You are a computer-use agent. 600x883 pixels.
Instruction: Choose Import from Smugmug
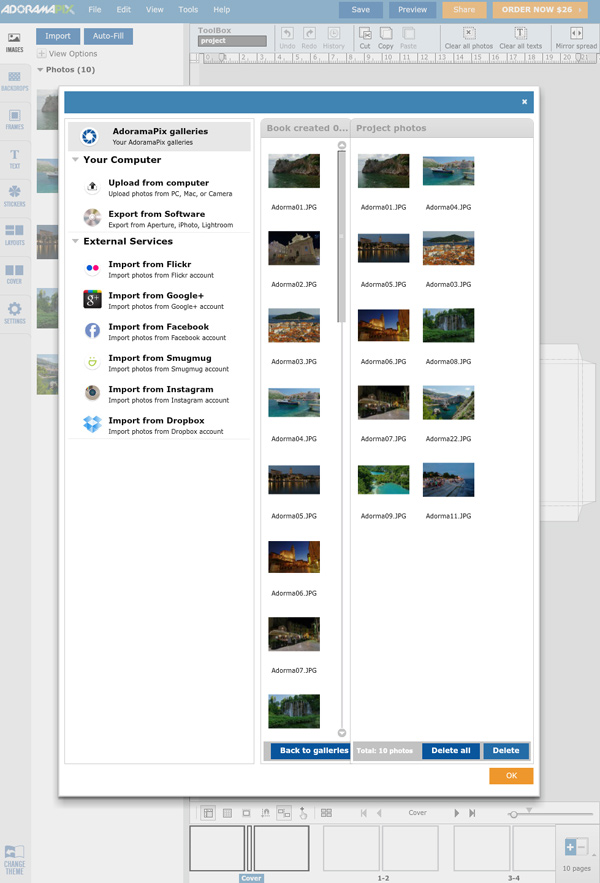[x=159, y=363]
